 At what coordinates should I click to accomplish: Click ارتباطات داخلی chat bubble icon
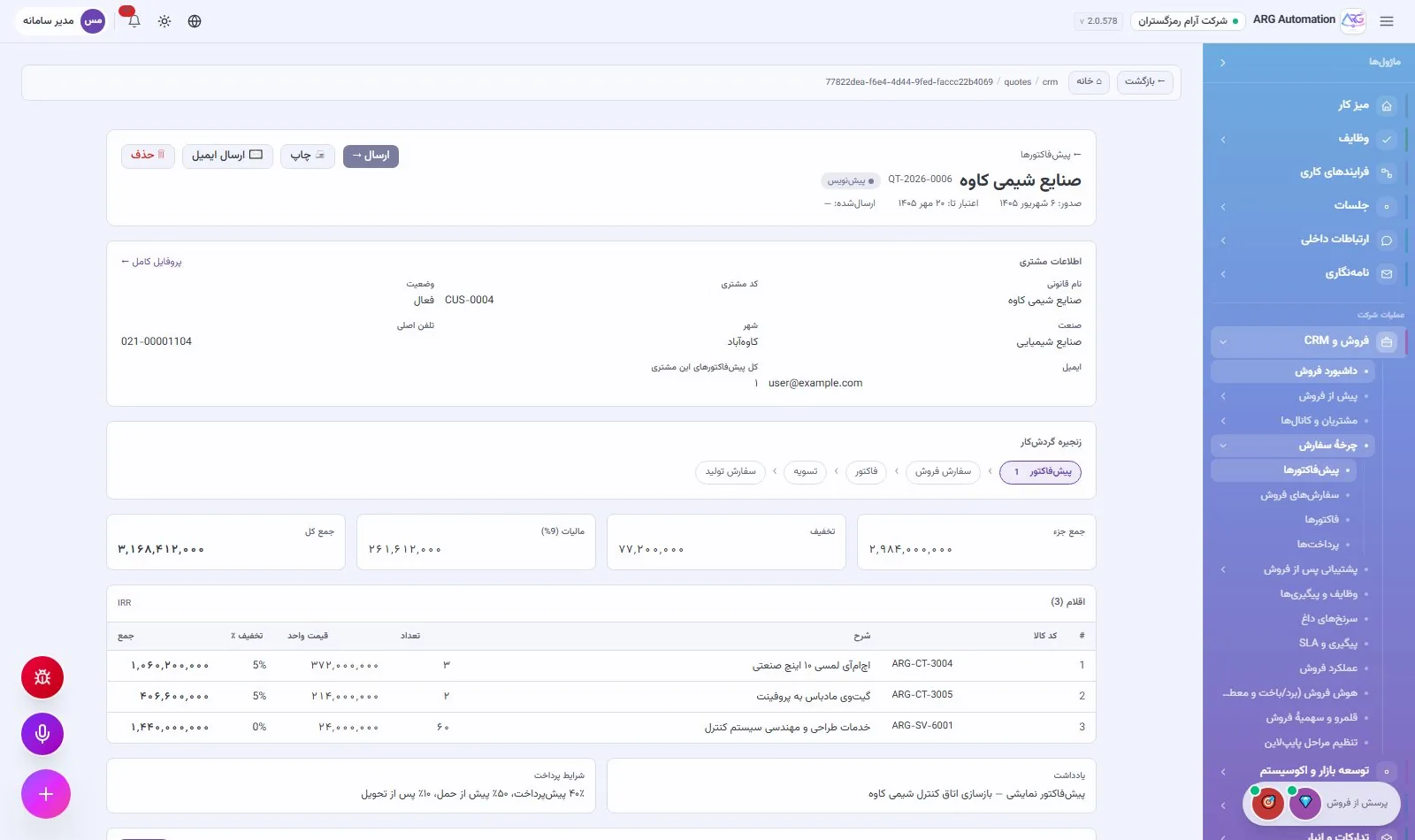coord(1387,240)
